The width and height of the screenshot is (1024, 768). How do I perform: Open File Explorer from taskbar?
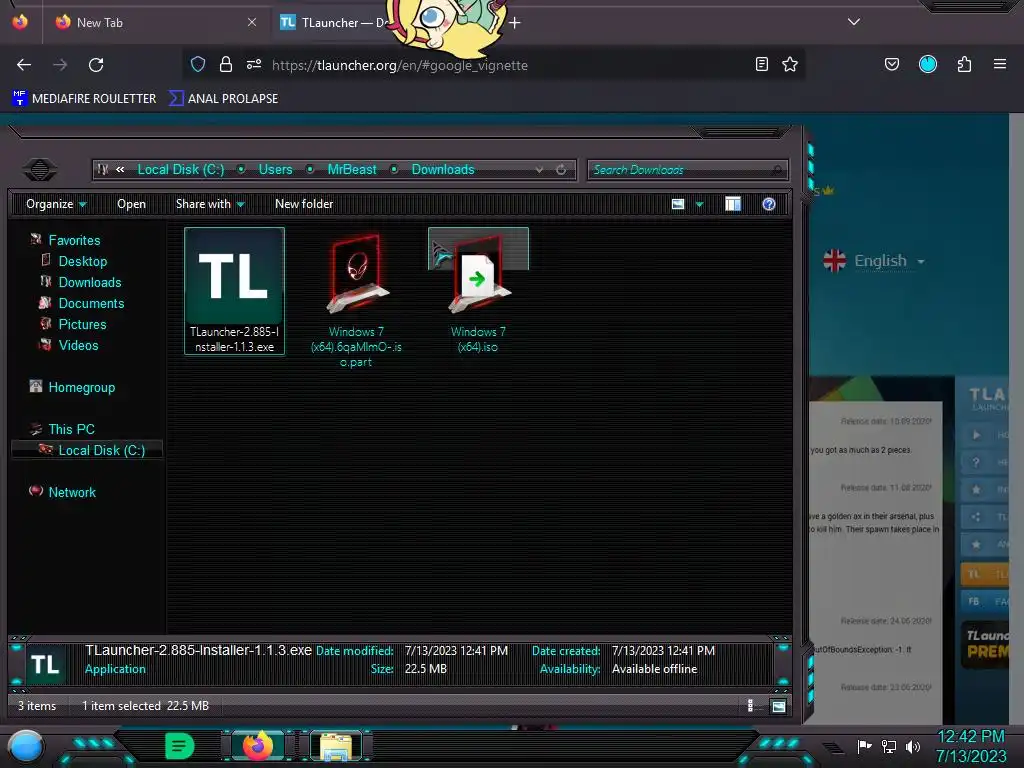point(336,746)
